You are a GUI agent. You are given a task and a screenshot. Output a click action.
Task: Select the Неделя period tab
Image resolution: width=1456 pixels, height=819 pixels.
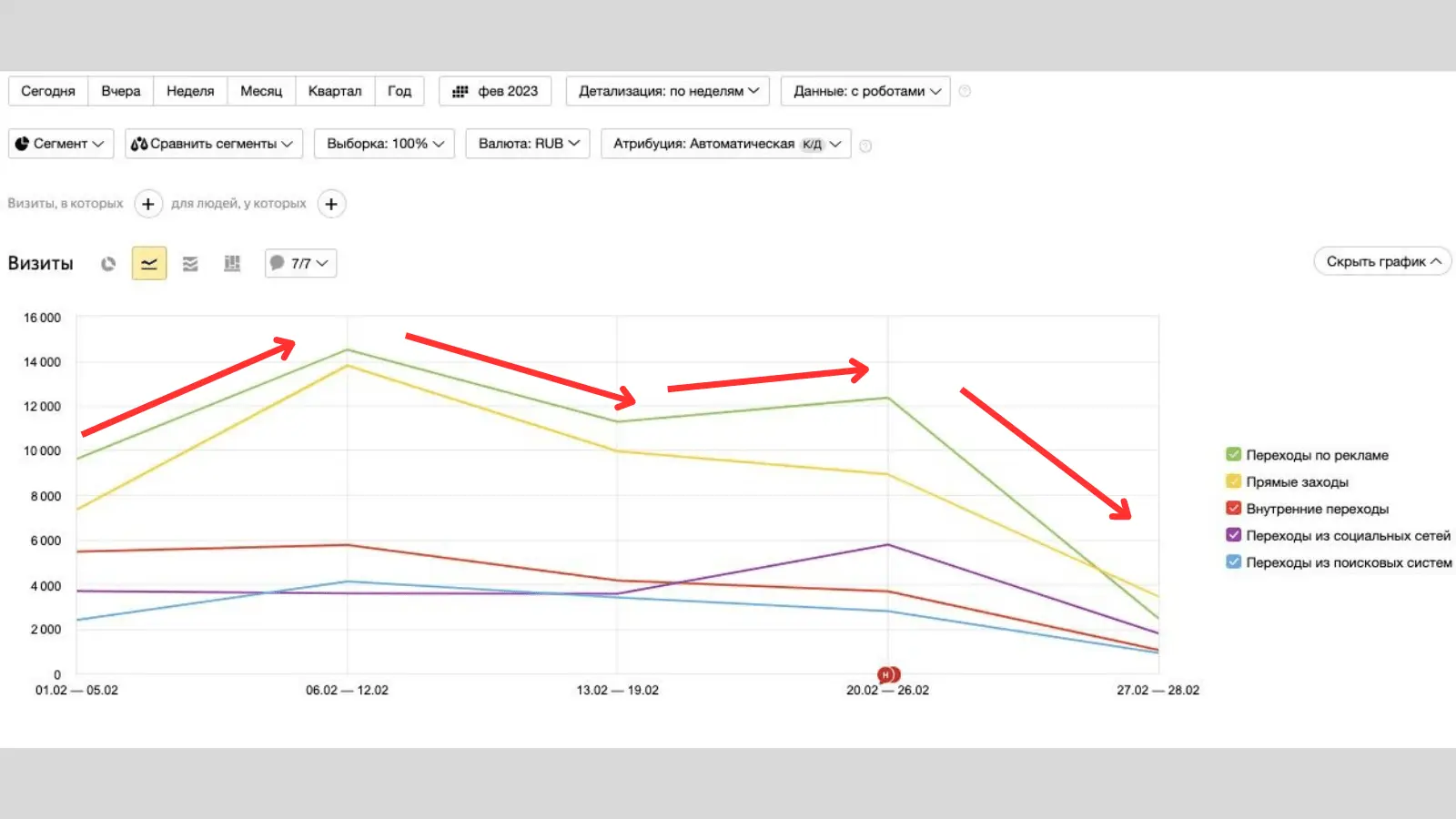click(x=190, y=91)
